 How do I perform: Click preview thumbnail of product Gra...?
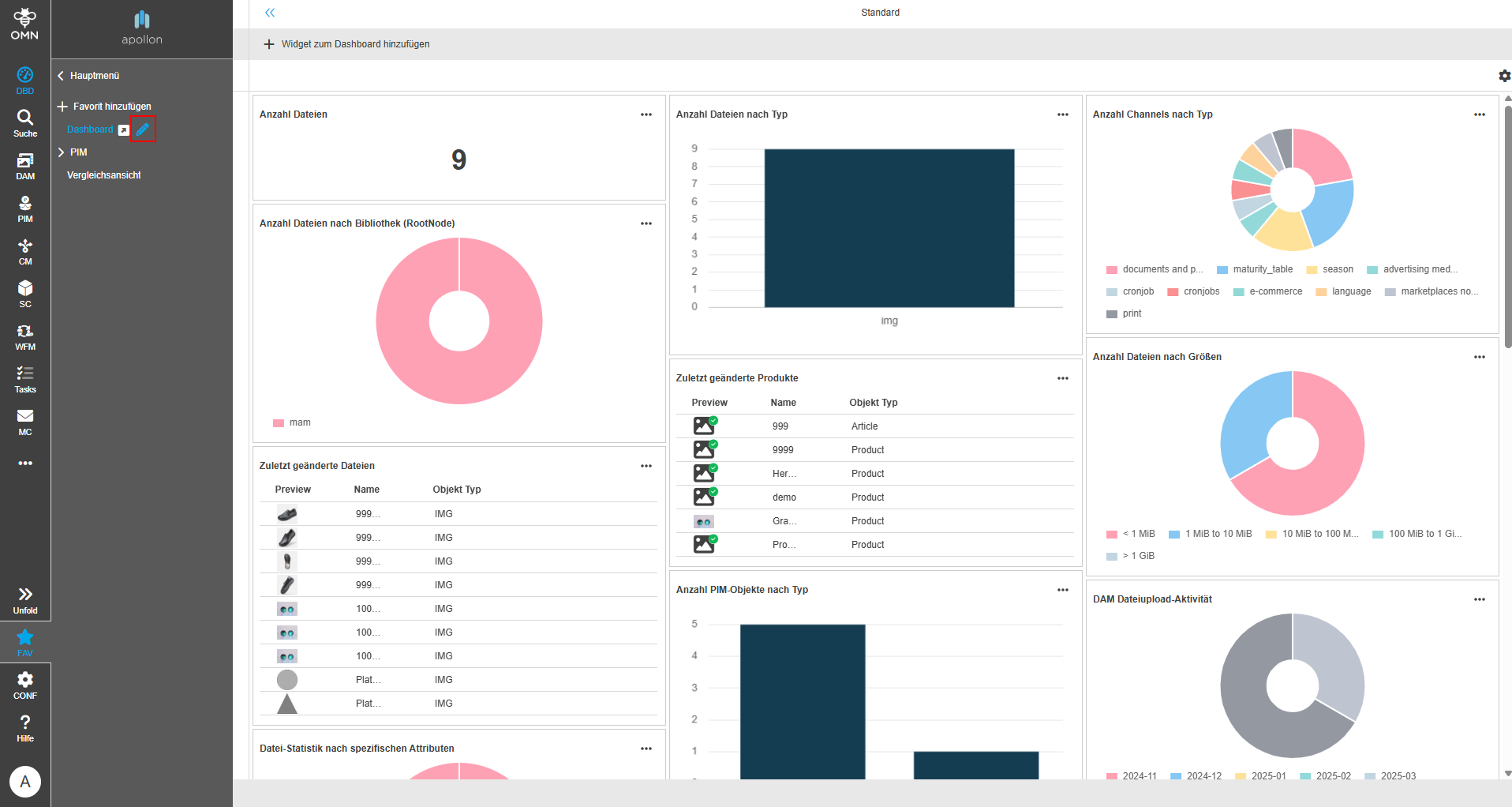704,521
